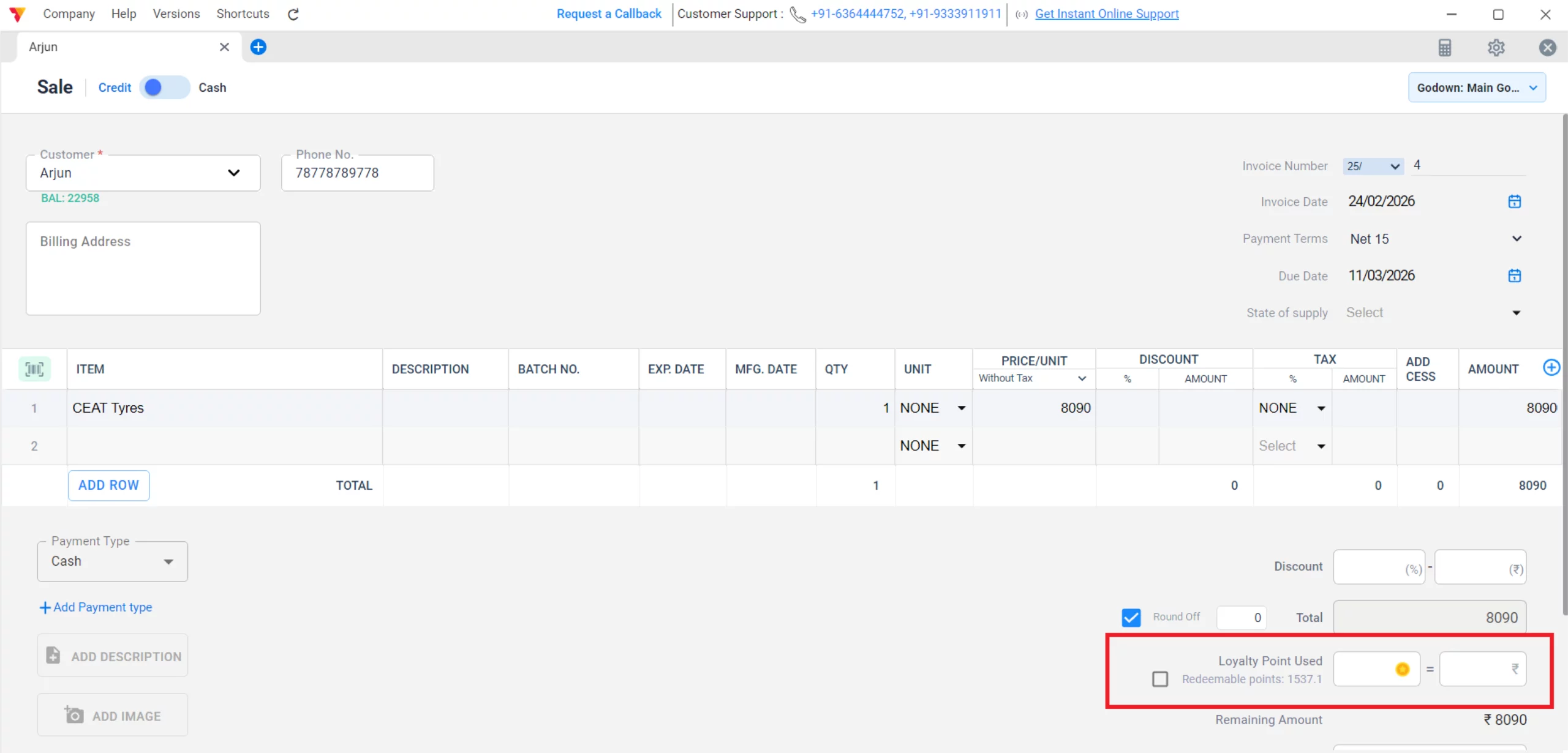
Task: Open the Company menu
Action: tap(69, 14)
